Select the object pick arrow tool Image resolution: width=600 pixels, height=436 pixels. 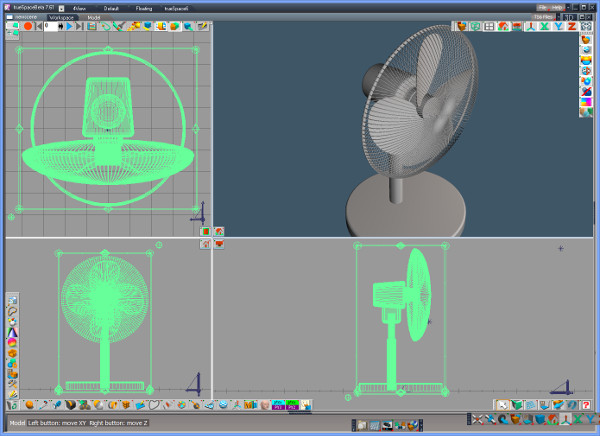[503, 405]
